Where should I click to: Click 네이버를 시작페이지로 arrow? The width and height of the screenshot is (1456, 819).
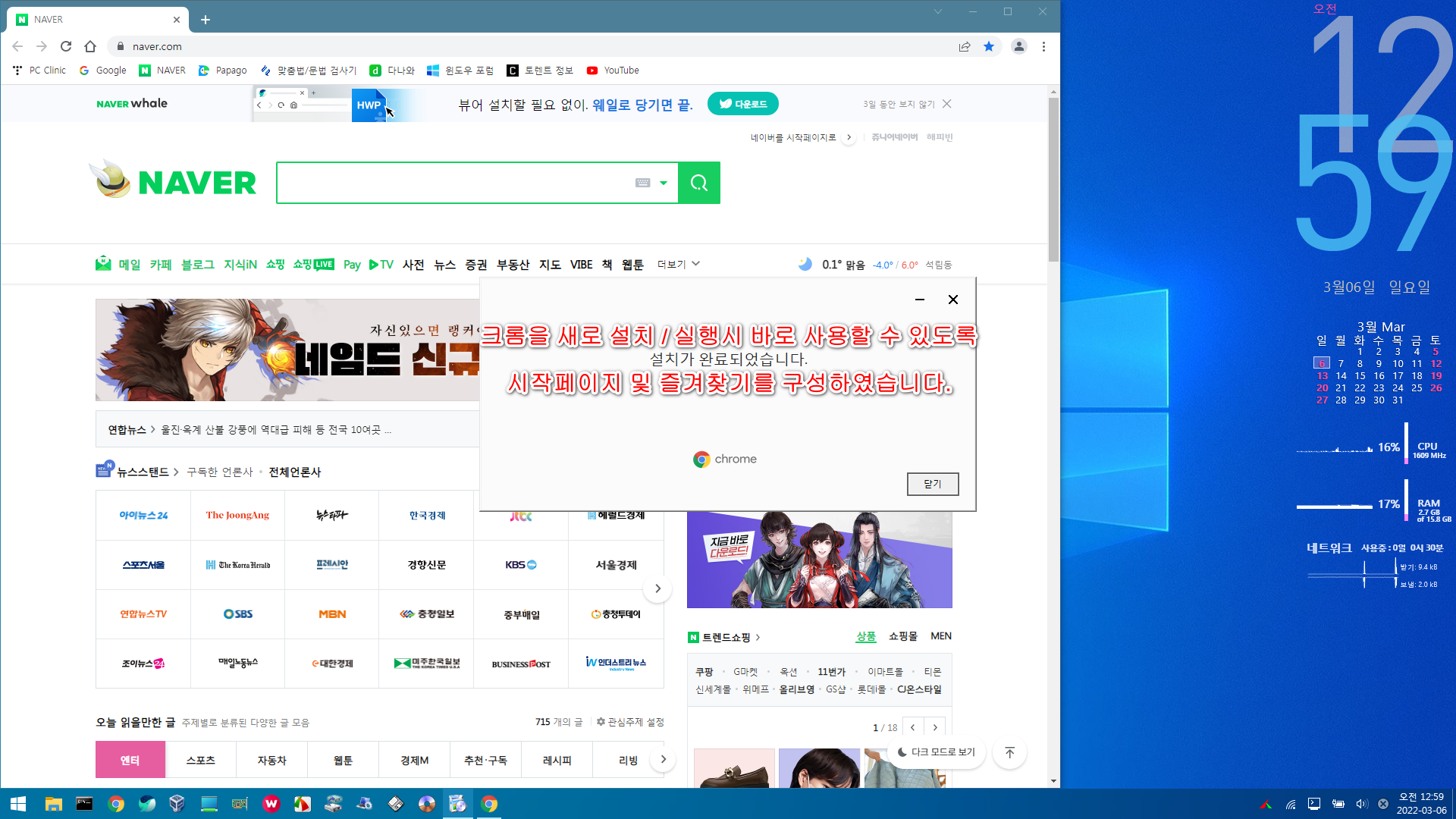(x=849, y=137)
